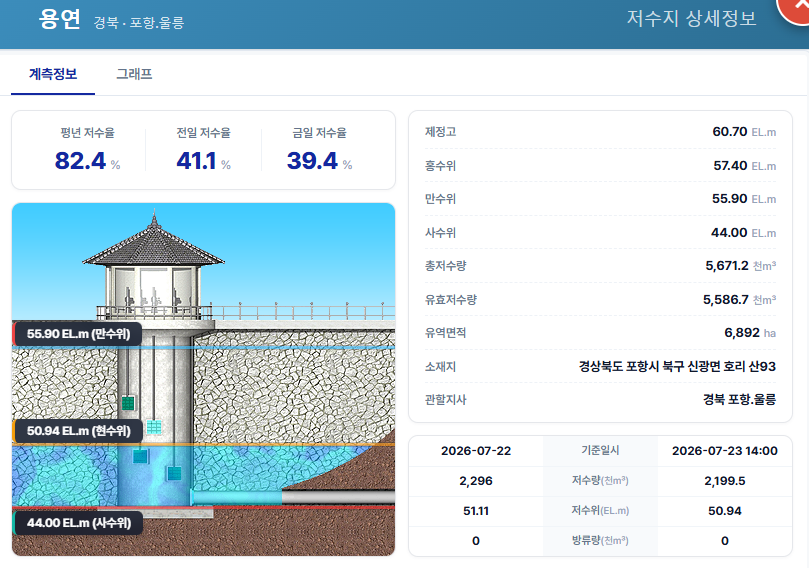Click the light cyan sluice gate icon
809x568 pixels.
click(x=154, y=427)
